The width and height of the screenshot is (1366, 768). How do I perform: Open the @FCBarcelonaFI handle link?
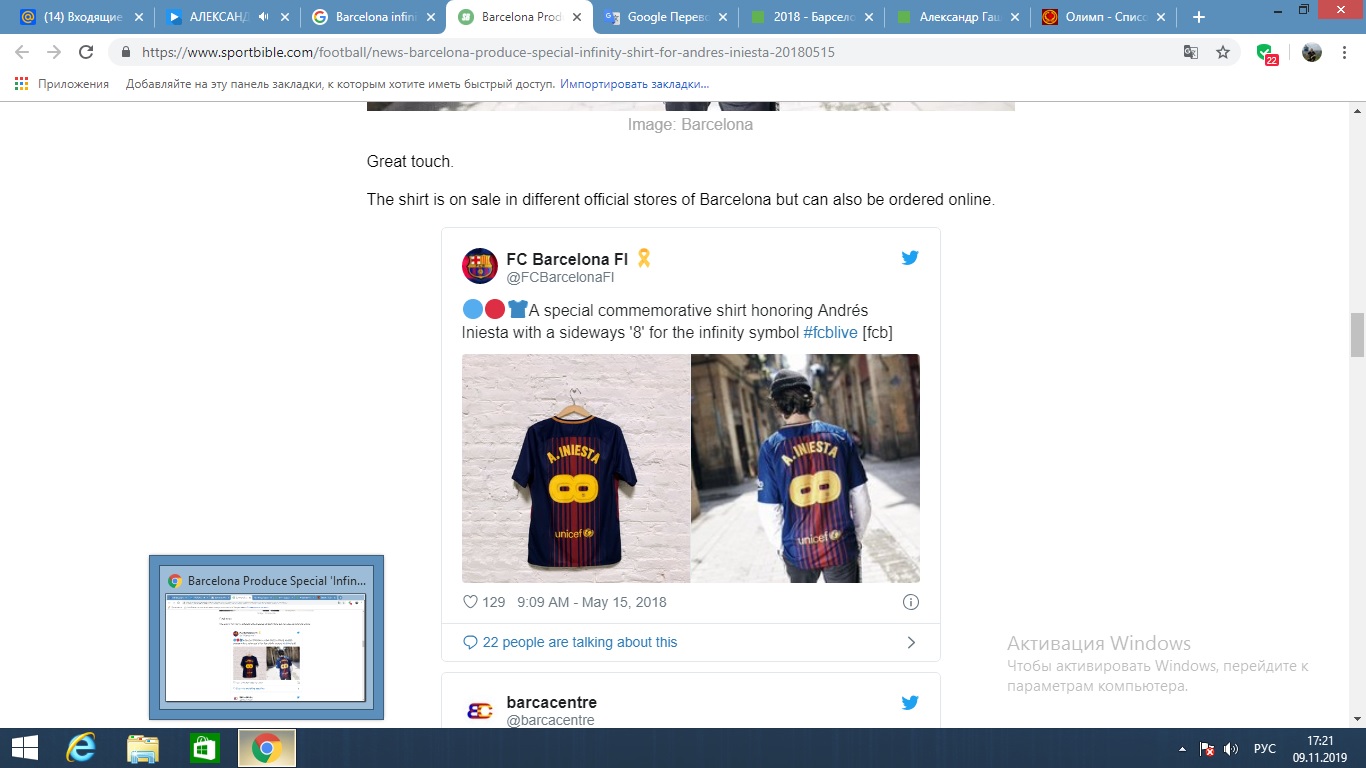[560, 277]
